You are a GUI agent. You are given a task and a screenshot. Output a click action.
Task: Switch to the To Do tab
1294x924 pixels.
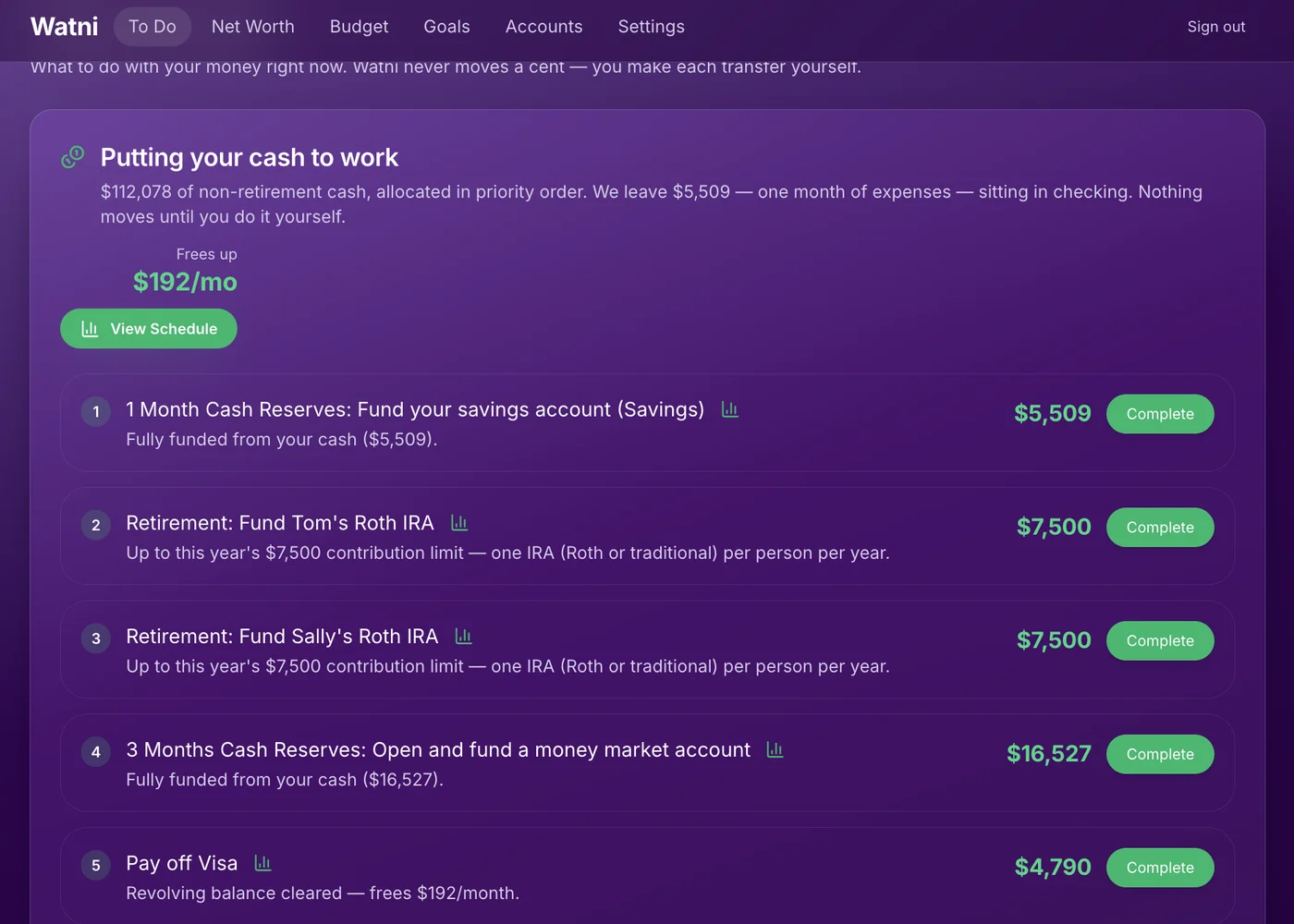[x=153, y=27]
